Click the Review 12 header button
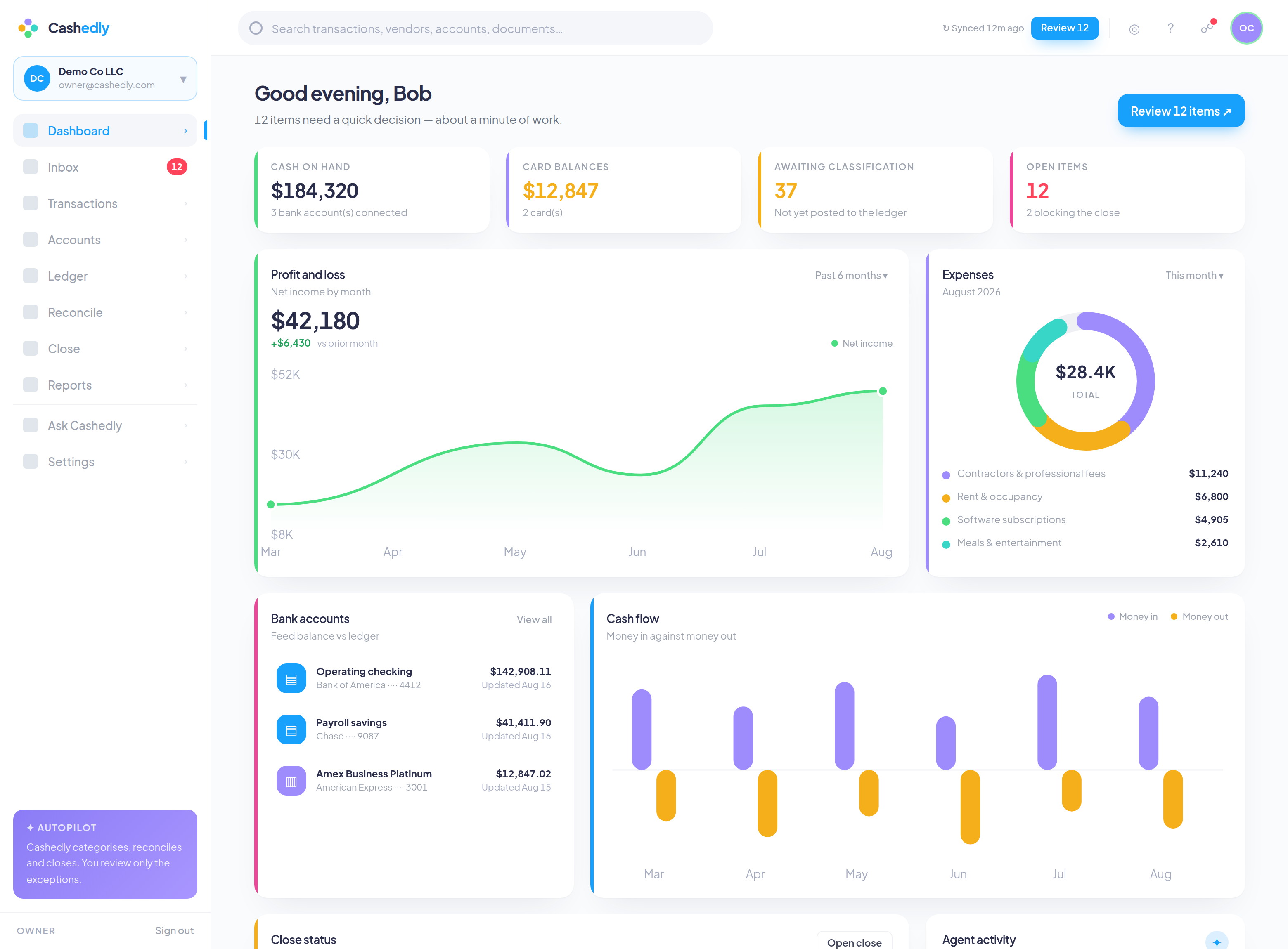The image size is (1288, 949). [x=1064, y=28]
